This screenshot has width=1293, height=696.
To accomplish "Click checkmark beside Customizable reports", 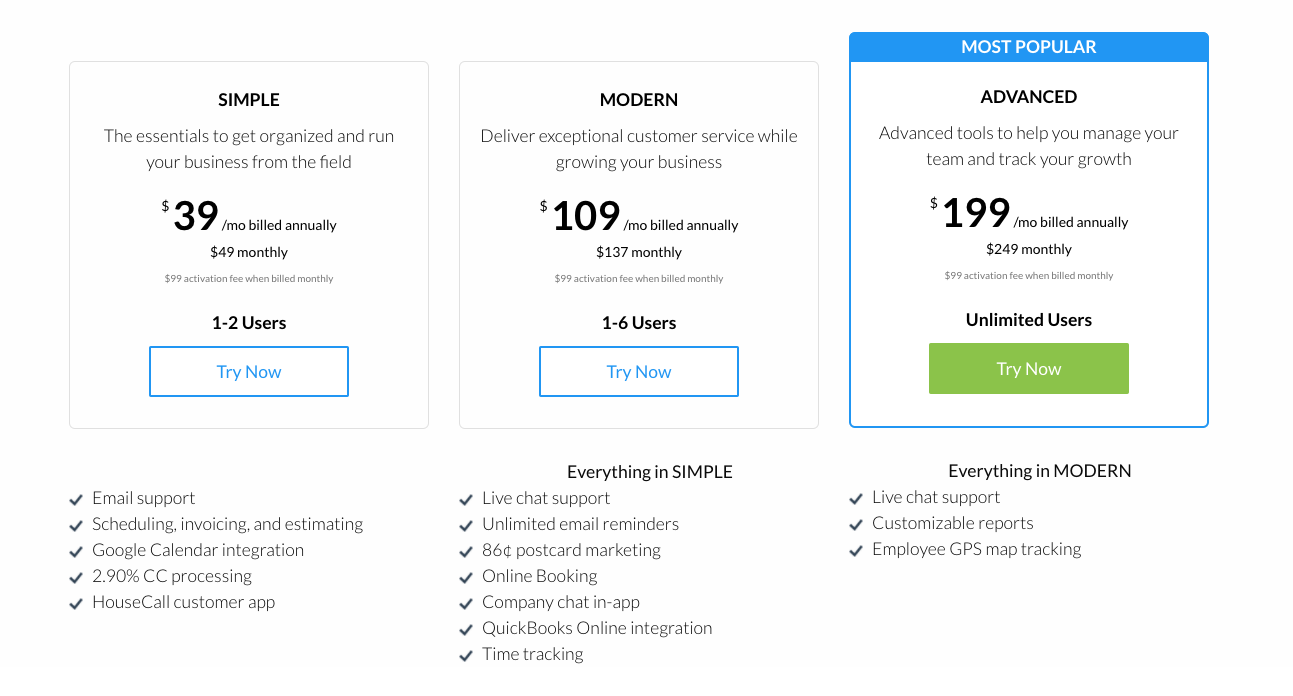I will point(856,524).
